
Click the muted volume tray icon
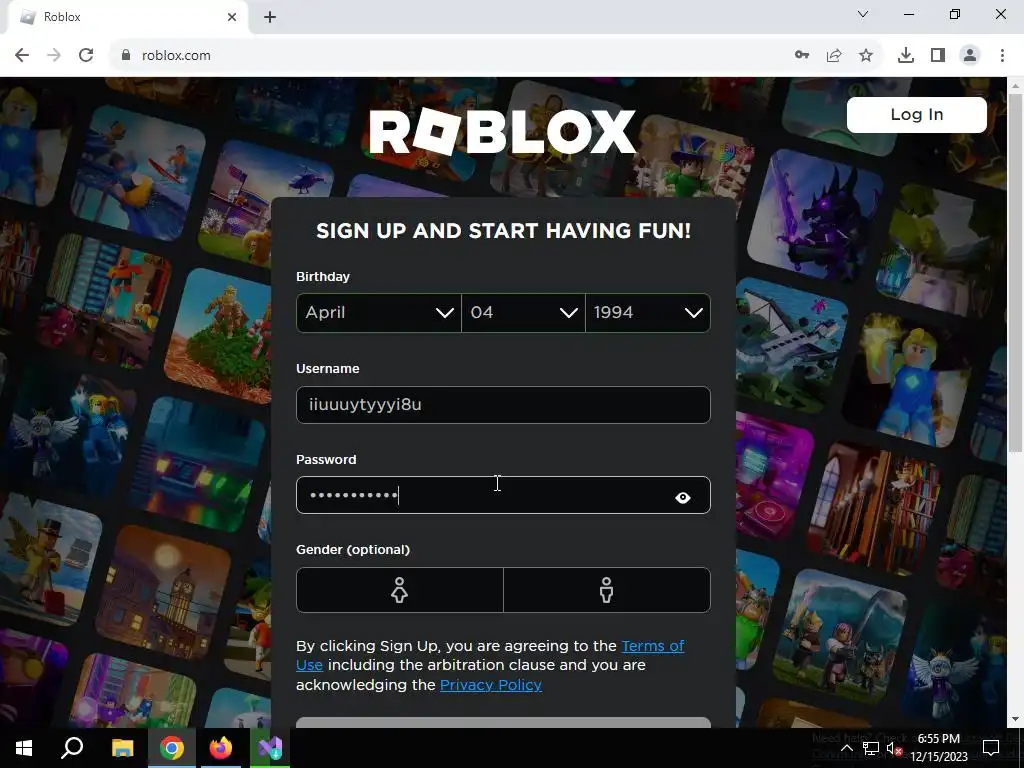click(894, 748)
